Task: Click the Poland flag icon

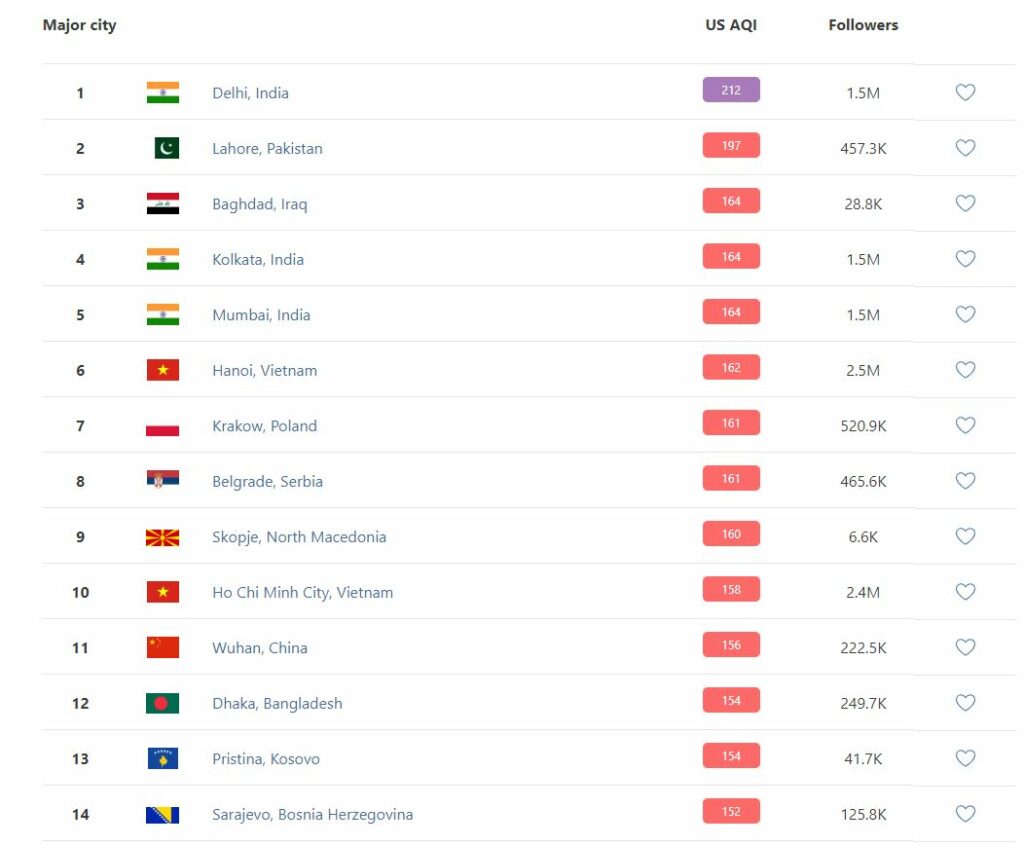Action: tap(162, 426)
